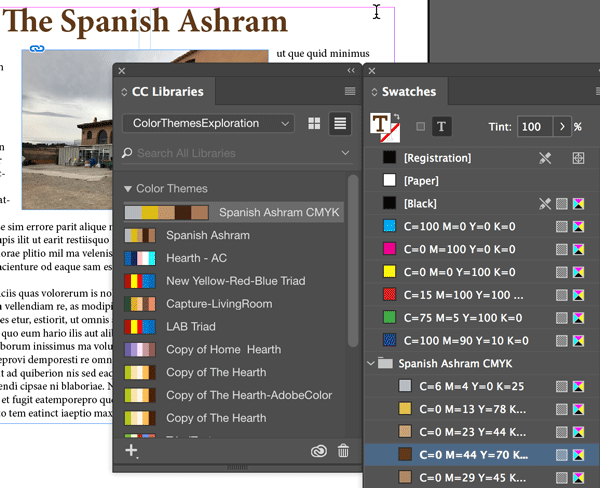Delete selected library item with trash icon
This screenshot has width=600, height=488.
click(343, 451)
